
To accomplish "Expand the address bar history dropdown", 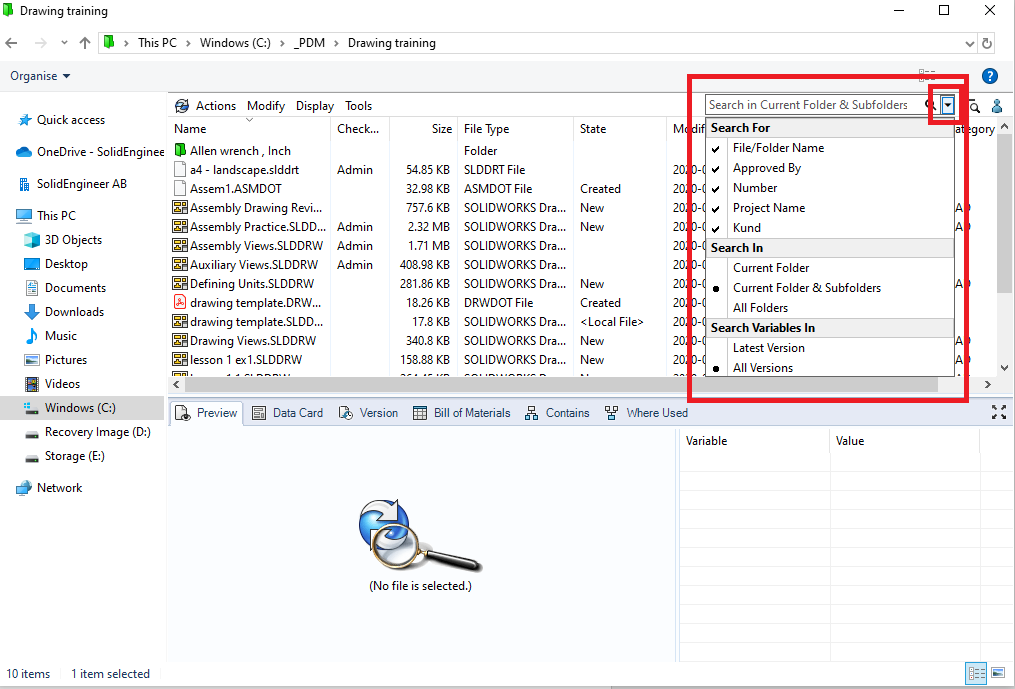I will (969, 43).
